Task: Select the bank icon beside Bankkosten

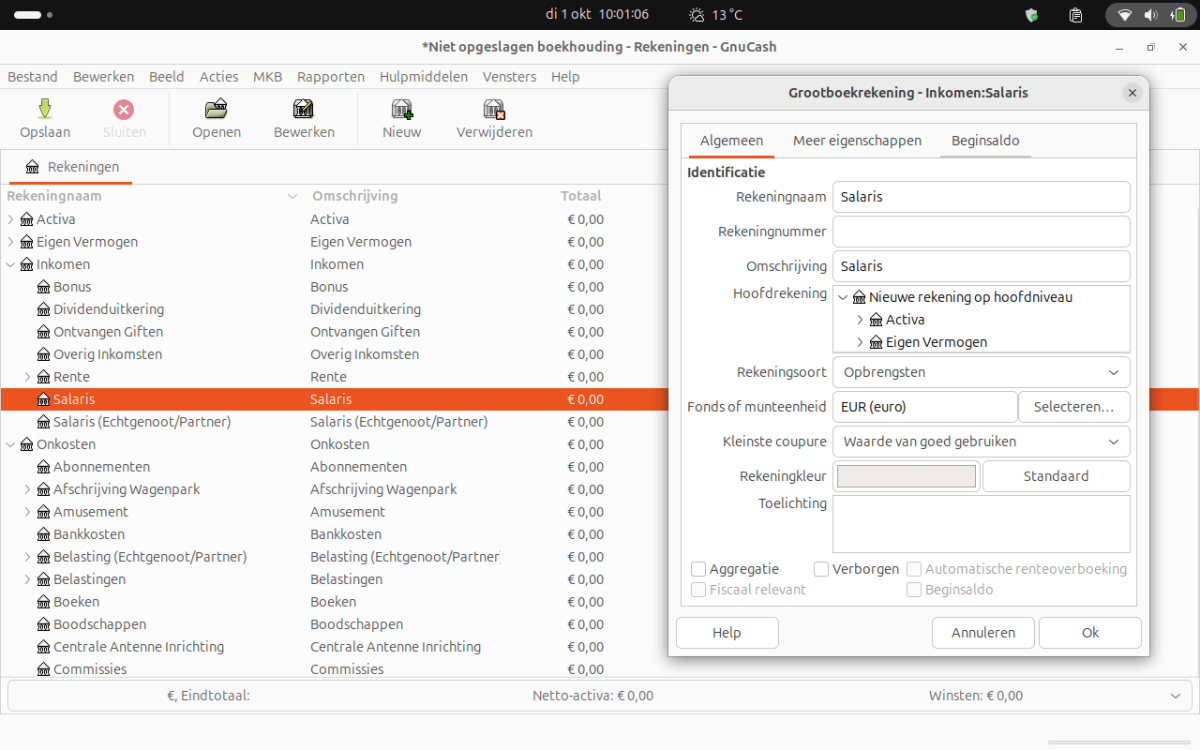Action: [44, 534]
